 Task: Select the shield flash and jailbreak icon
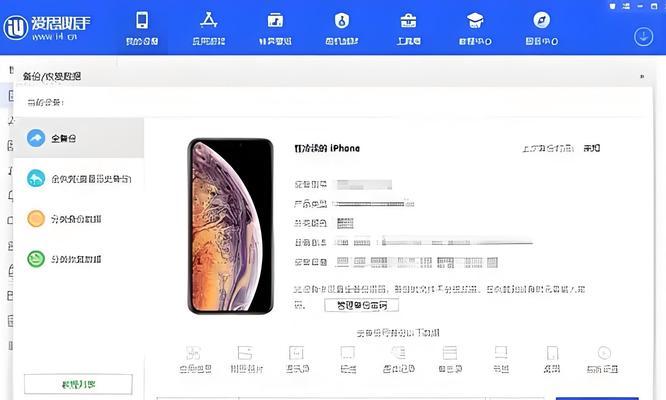342,28
